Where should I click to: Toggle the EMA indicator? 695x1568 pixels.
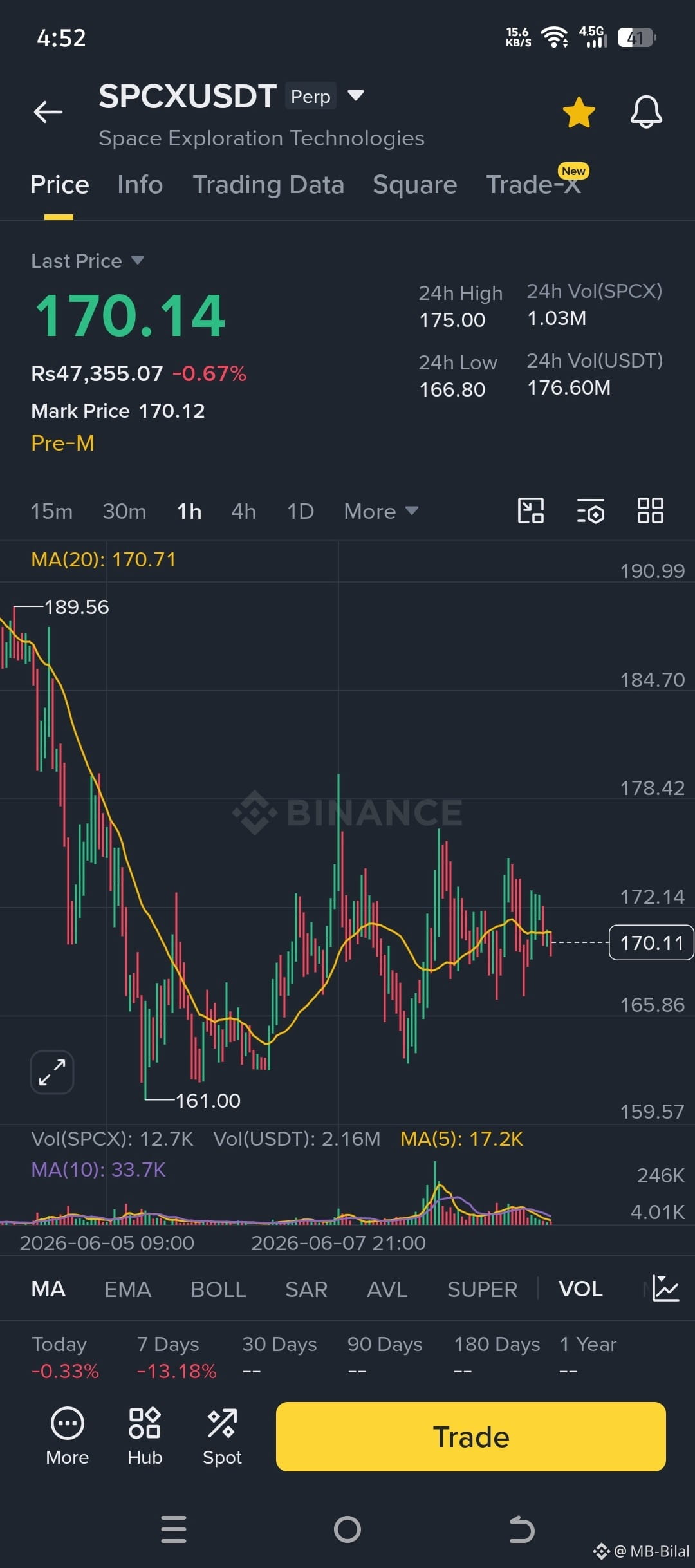[x=127, y=1289]
